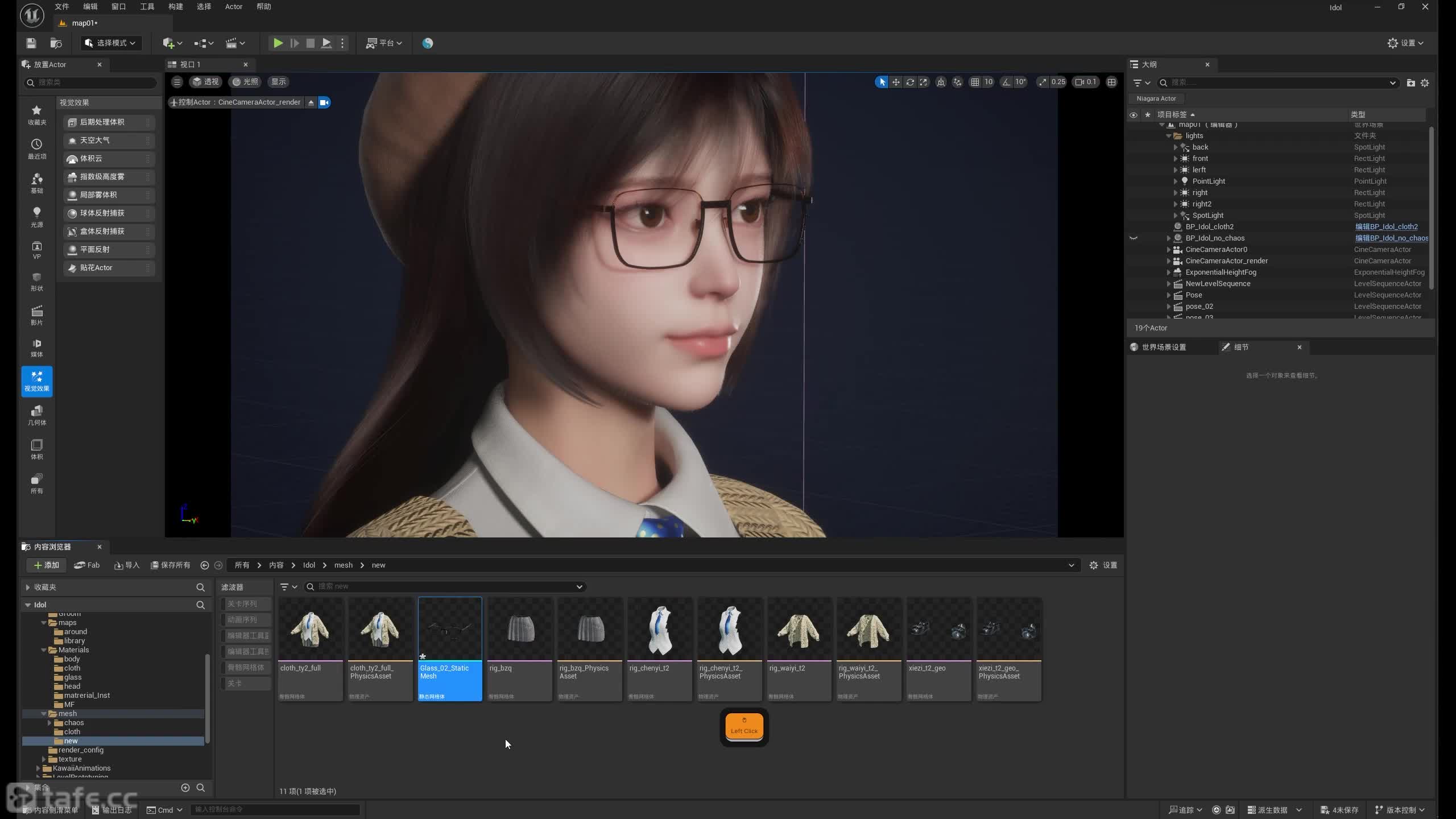The image size is (1456, 819).
Task: Activate the viewport translate tool
Action: pos(896,82)
